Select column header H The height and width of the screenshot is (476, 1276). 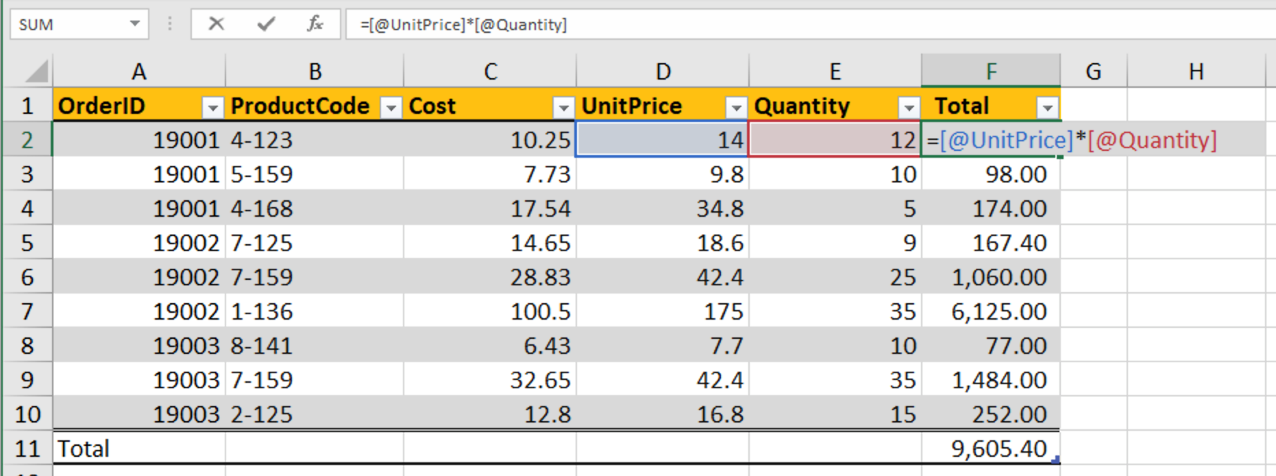click(1196, 71)
